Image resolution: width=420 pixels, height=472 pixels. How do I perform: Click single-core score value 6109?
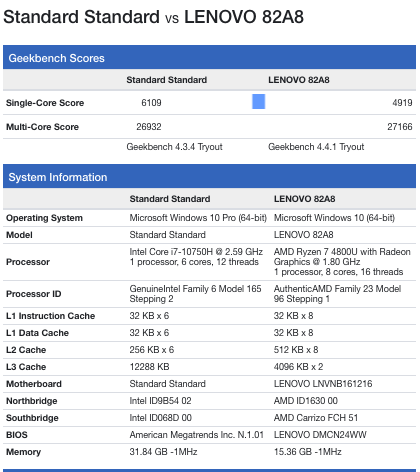tap(151, 102)
